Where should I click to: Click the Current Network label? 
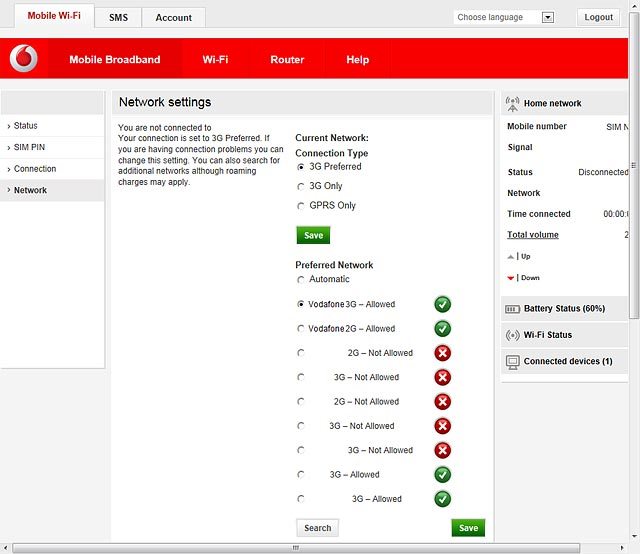pos(332,138)
